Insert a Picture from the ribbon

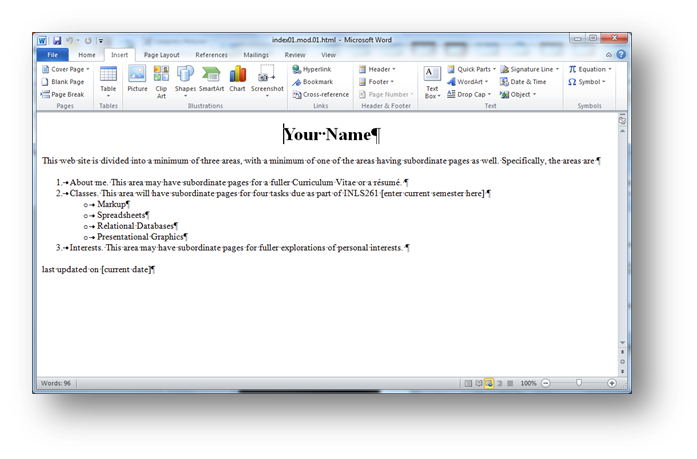click(x=137, y=78)
